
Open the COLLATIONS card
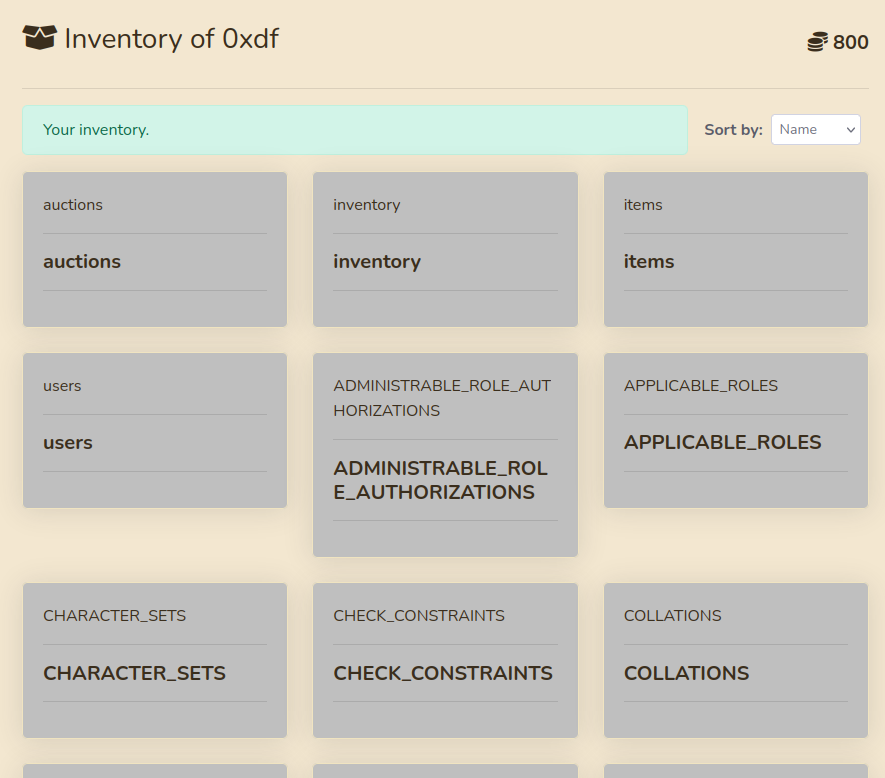(x=735, y=660)
